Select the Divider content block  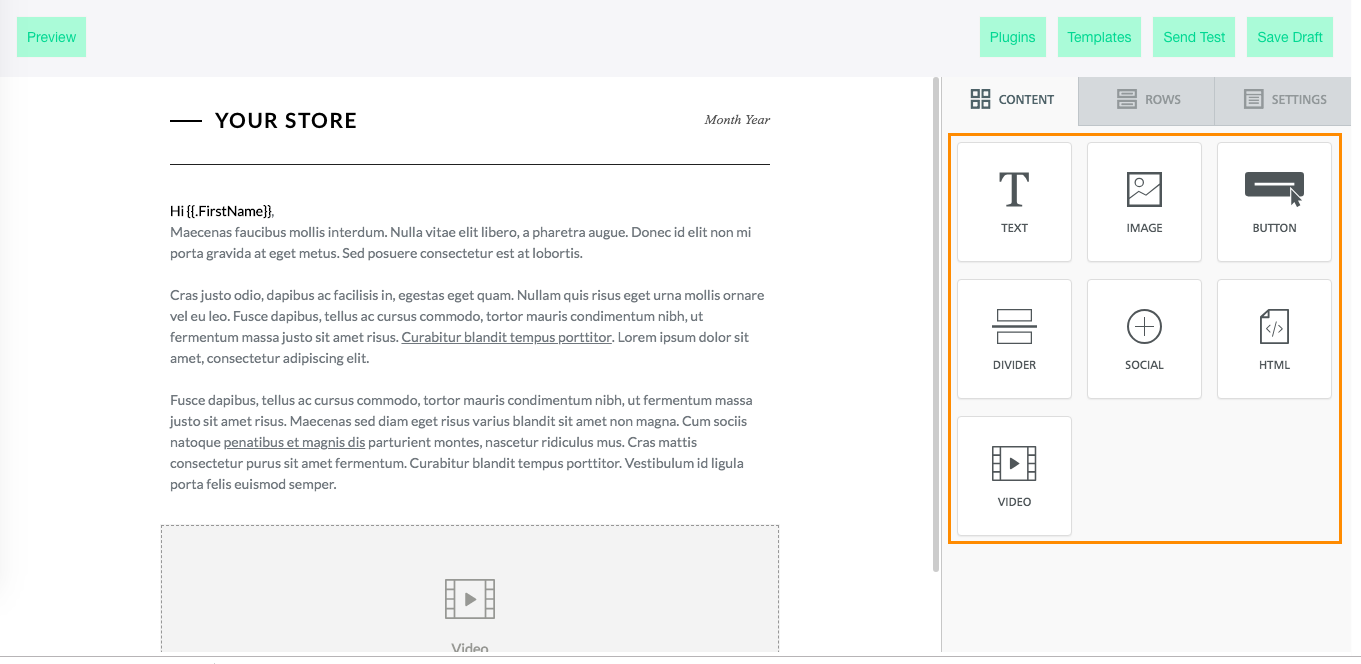coord(1014,339)
